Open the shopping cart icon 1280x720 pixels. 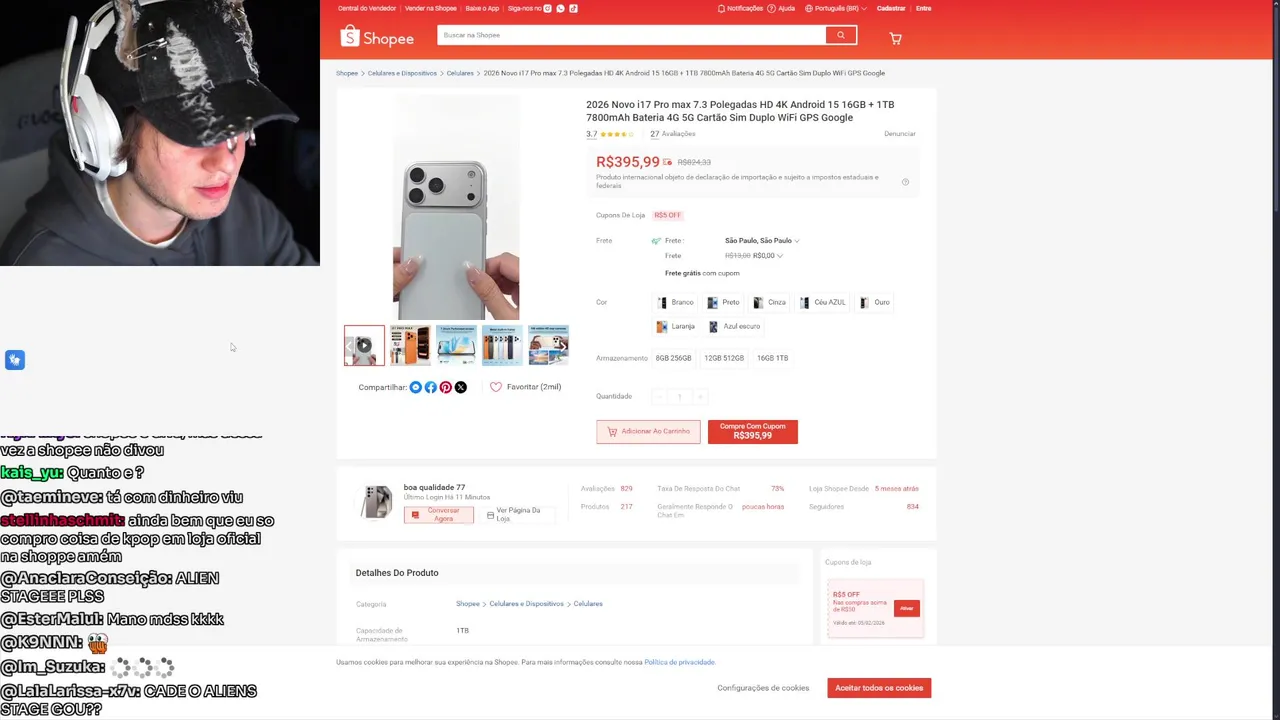(x=895, y=38)
